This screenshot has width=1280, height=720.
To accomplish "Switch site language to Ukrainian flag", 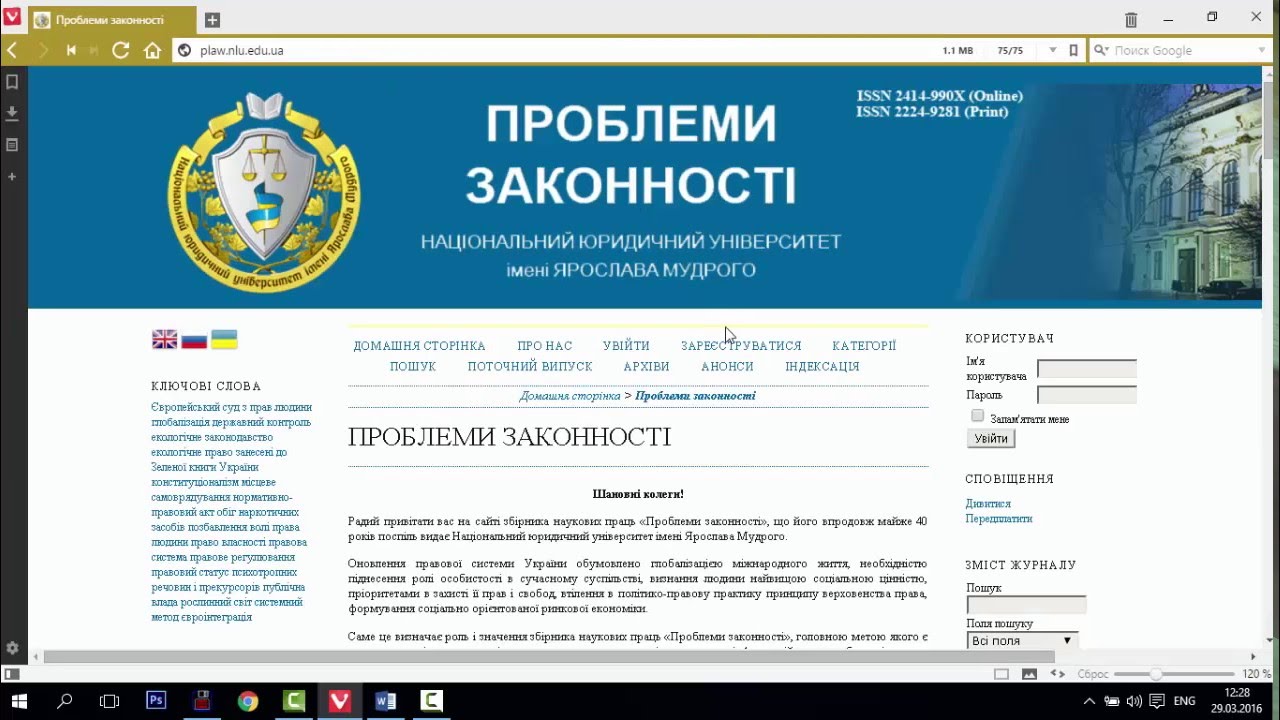I will (x=224, y=340).
